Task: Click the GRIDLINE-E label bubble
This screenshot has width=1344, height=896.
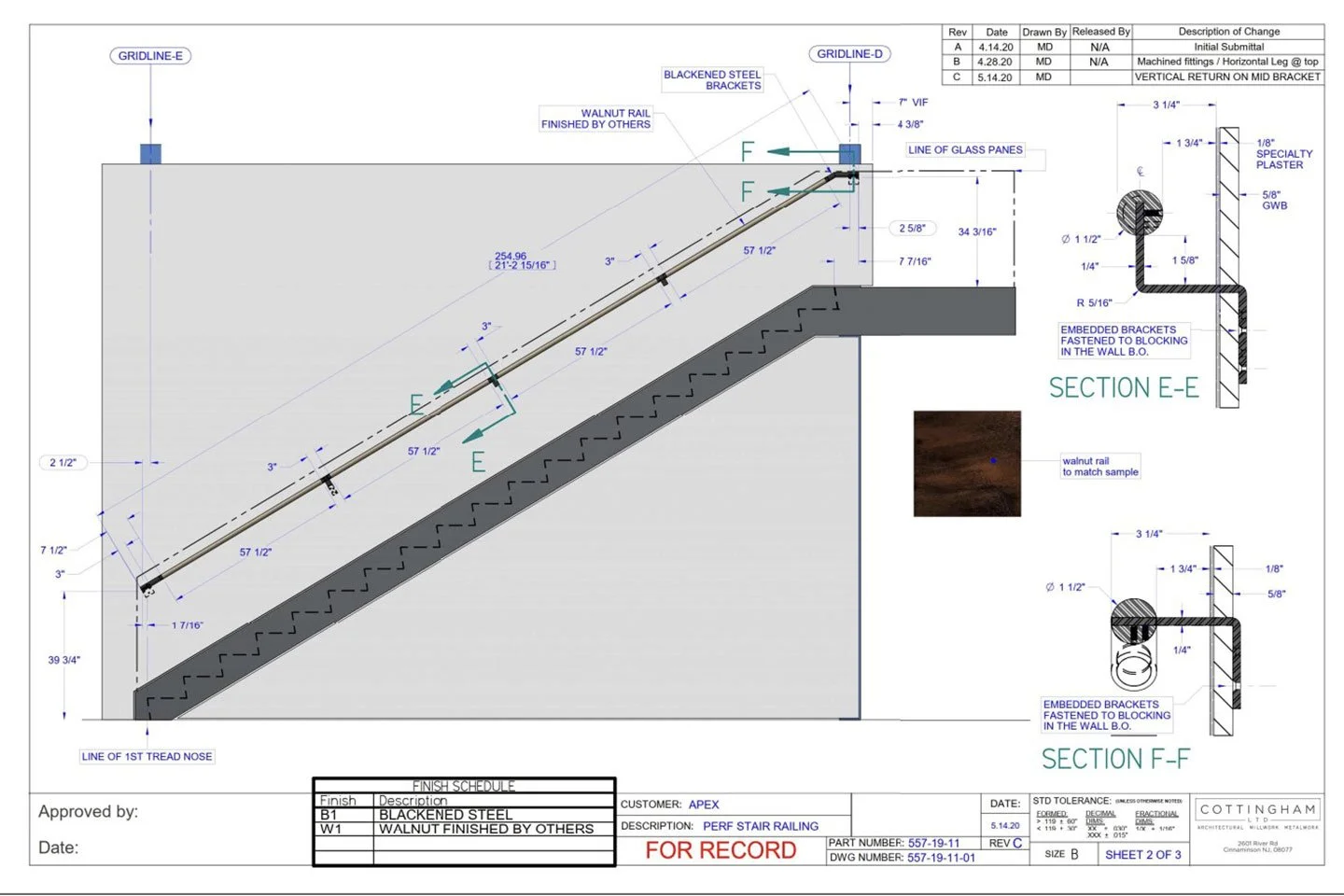Action: coord(150,56)
